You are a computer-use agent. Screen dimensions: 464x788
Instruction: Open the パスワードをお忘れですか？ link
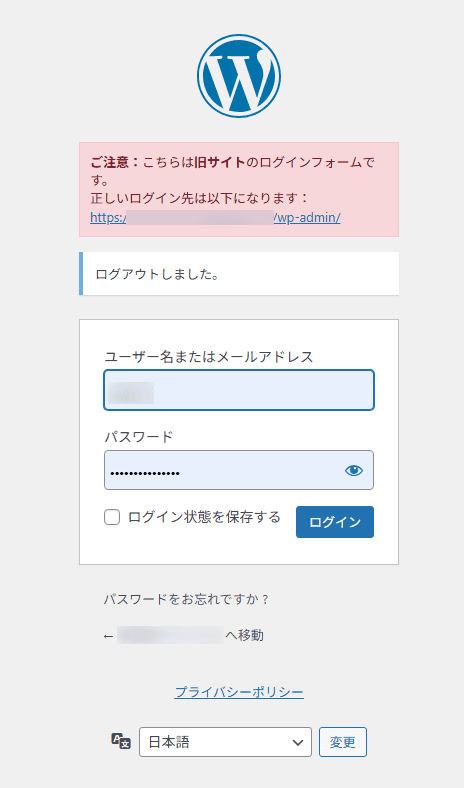(x=187, y=599)
